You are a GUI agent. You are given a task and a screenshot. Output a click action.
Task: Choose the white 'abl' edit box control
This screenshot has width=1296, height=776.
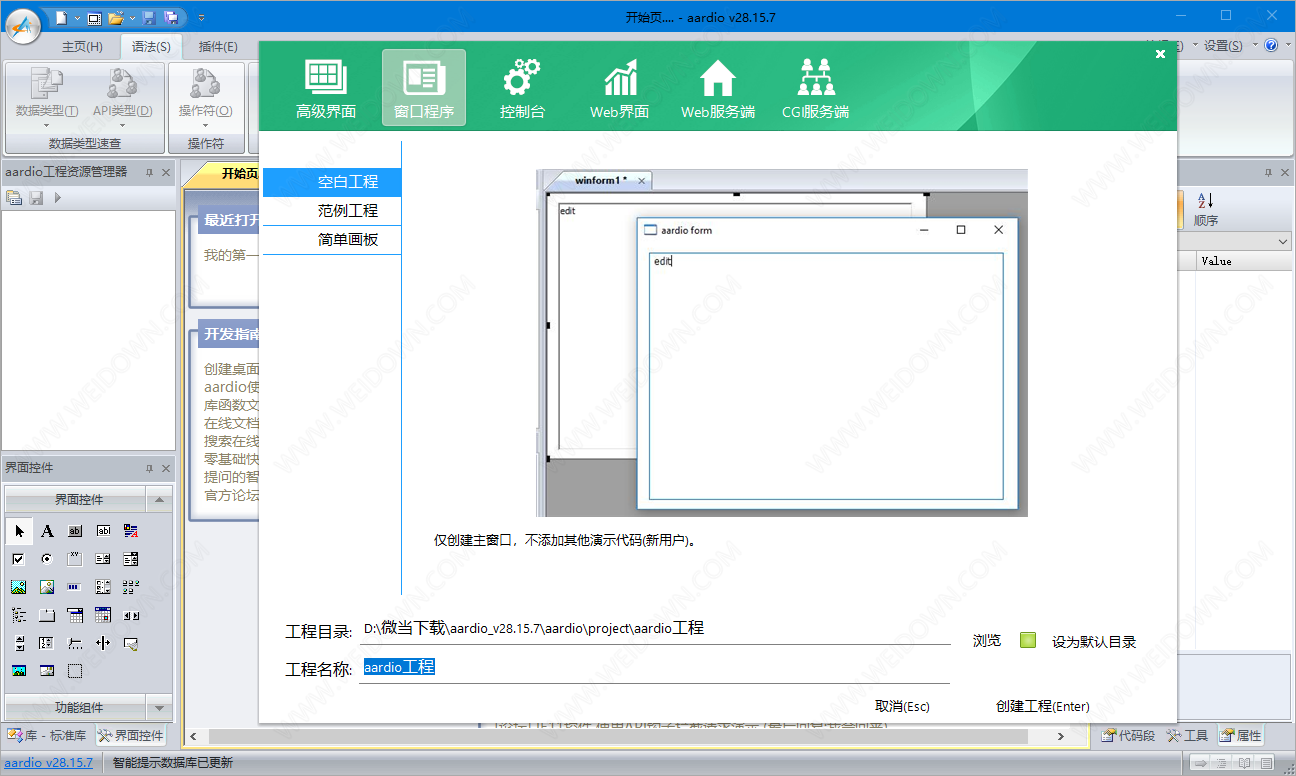point(103,531)
